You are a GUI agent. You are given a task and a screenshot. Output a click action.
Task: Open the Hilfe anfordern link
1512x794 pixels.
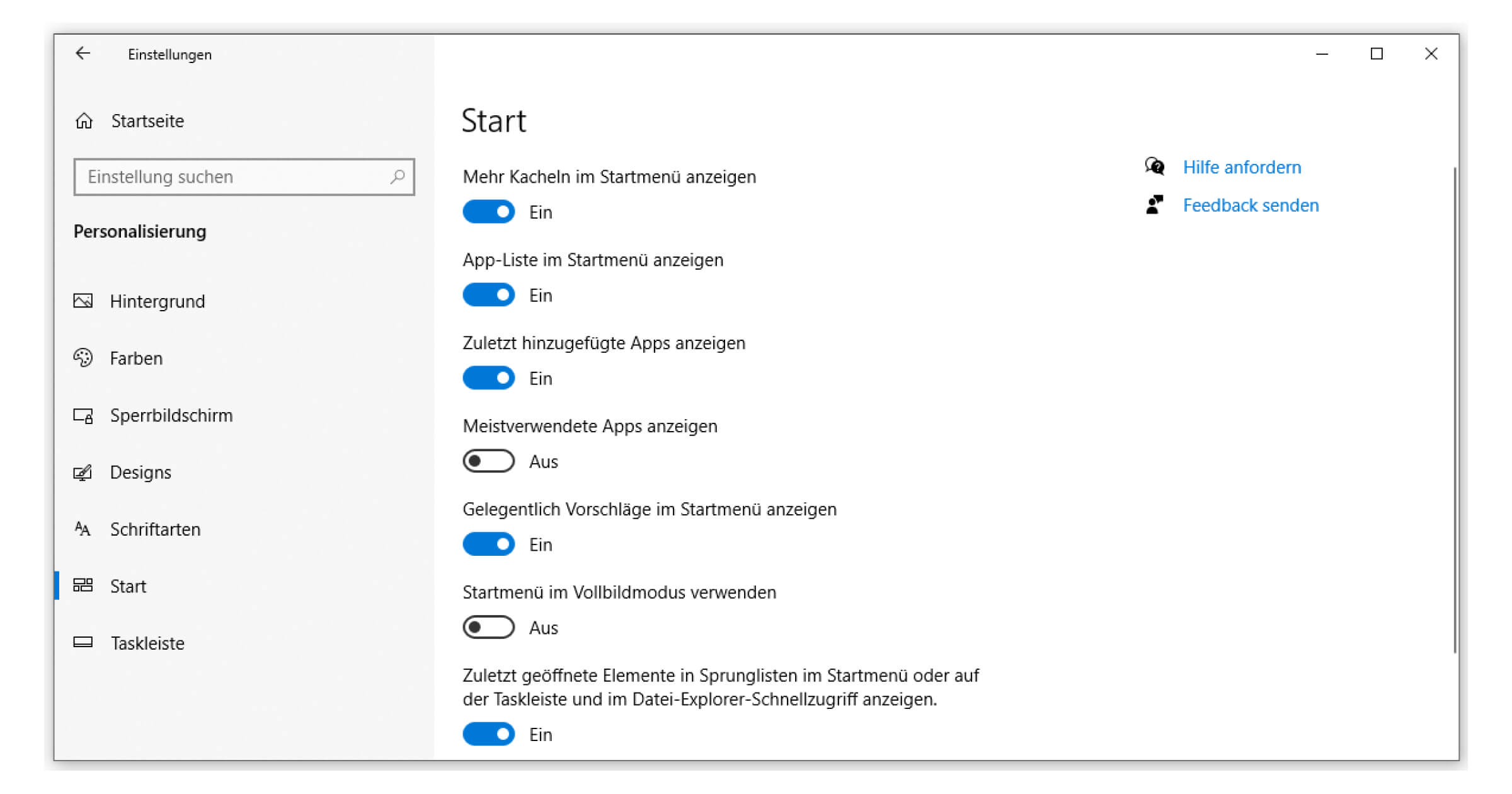coord(1242,167)
